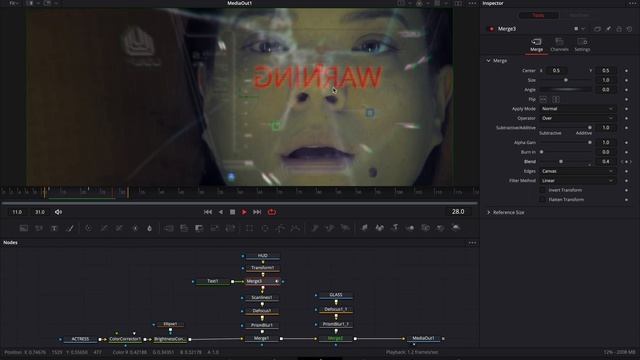The height and width of the screenshot is (360, 640).
Task: Add an Image Plane 3D node
Action: 364,228
